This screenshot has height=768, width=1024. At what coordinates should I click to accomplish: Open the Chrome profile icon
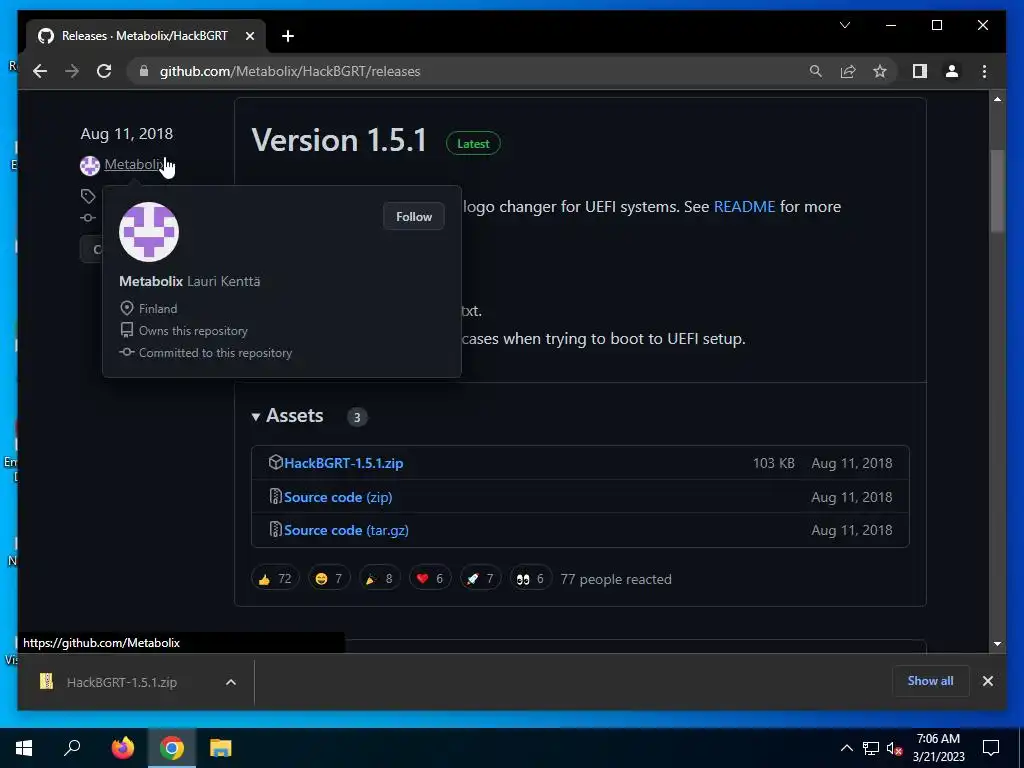[x=952, y=71]
